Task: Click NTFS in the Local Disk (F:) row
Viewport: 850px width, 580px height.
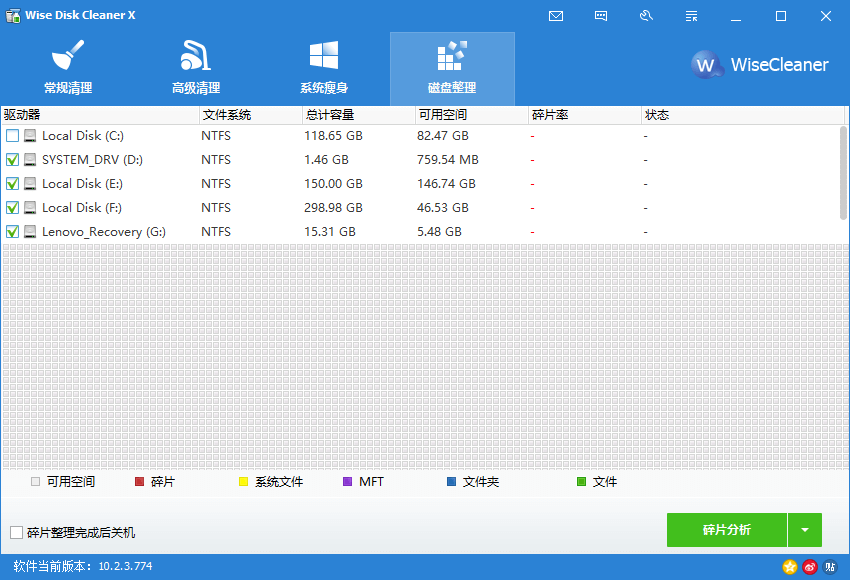Action: (216, 208)
